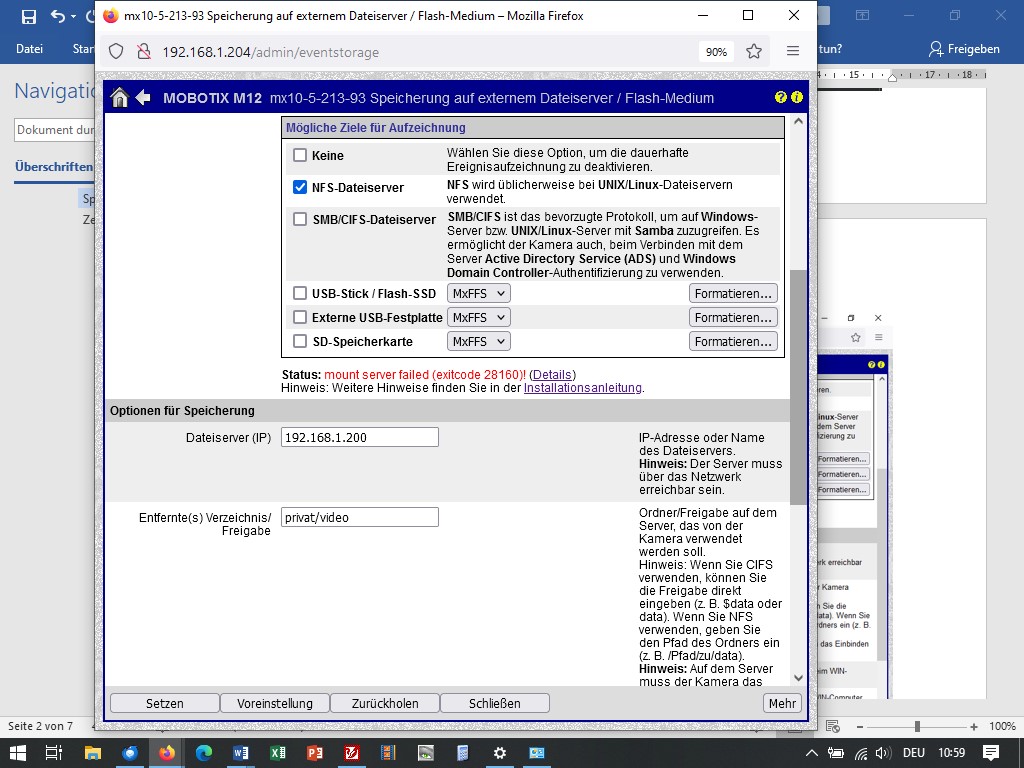Enable the SD-Speicherkarte checkbox
The image size is (1024, 768).
pyautogui.click(x=300, y=341)
